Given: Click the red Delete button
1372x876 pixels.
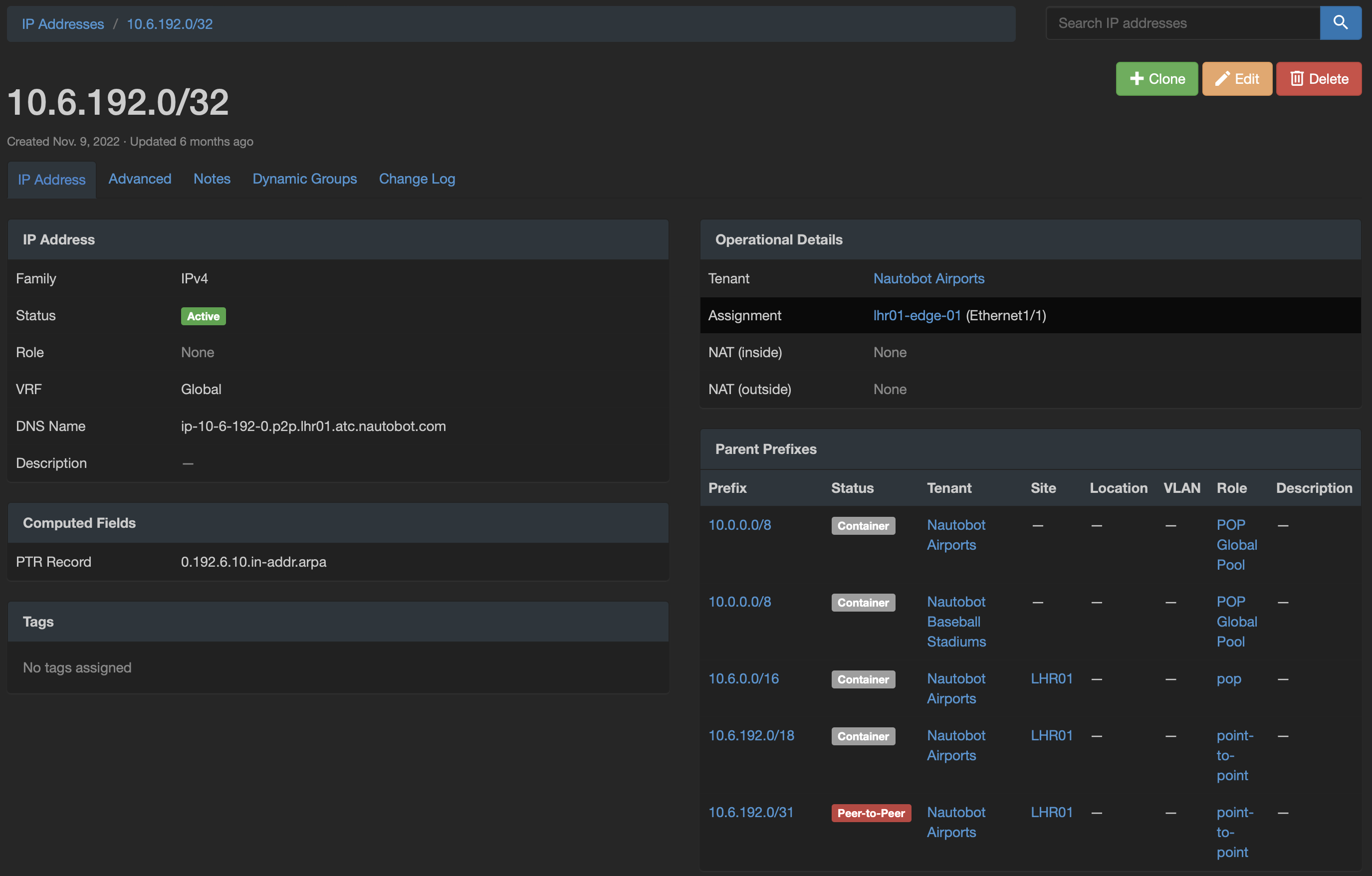Looking at the screenshot, I should [1318, 79].
